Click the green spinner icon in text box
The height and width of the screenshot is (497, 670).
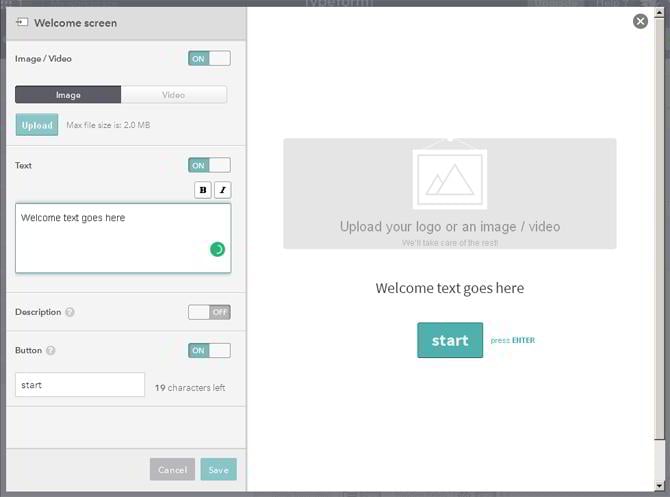[x=217, y=249]
